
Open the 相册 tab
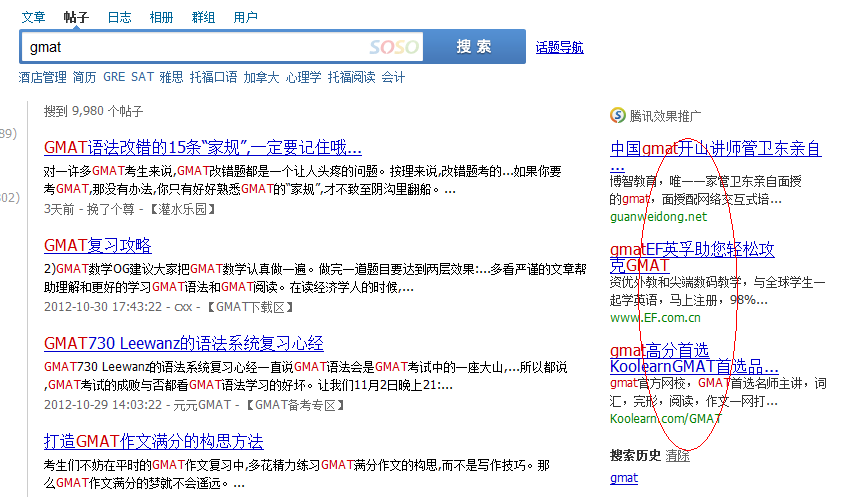pyautogui.click(x=161, y=17)
